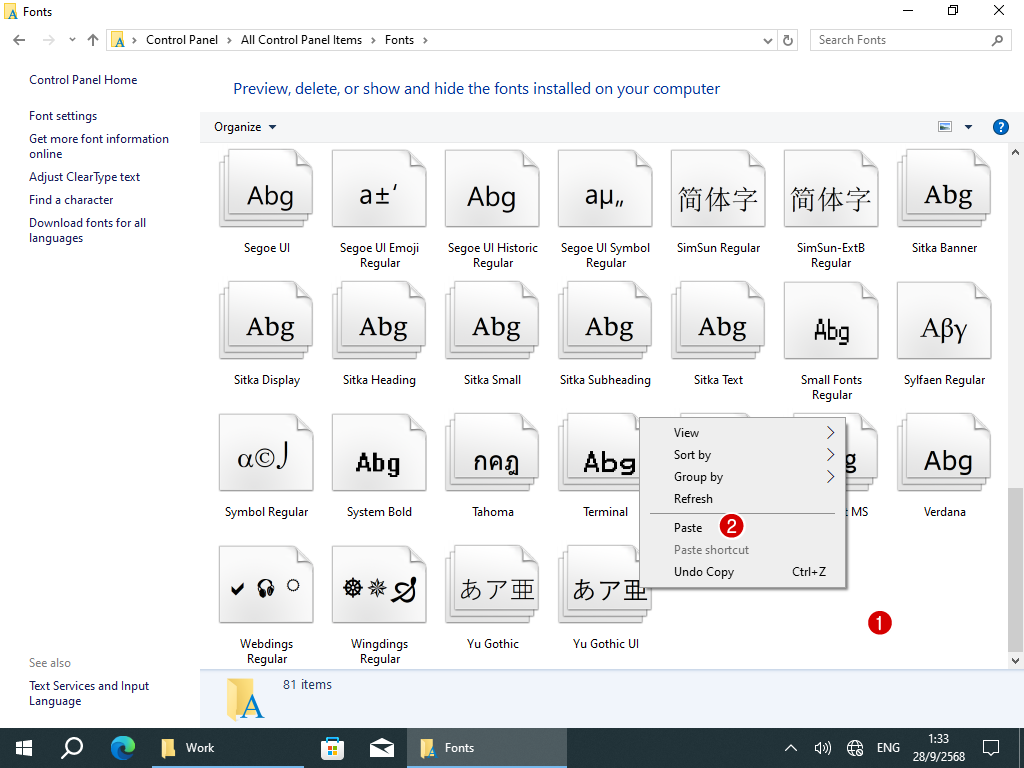This screenshot has height=768, width=1024.
Task: Click the Symbol Regular font icon
Action: click(266, 459)
